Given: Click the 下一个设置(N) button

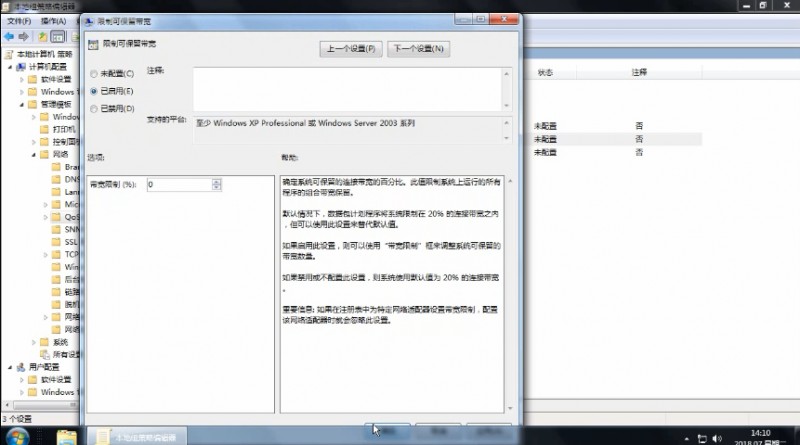Looking at the screenshot, I should (418, 49).
